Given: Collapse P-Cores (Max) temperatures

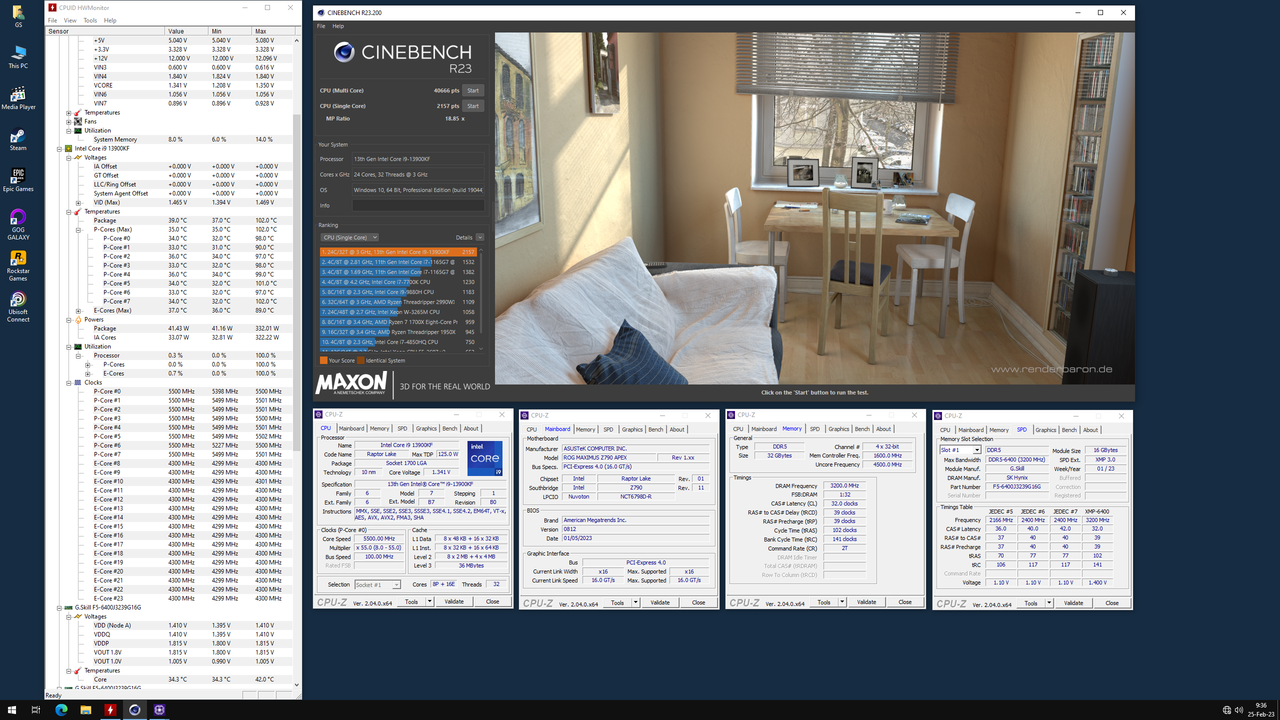Looking at the screenshot, I should [x=78, y=229].
